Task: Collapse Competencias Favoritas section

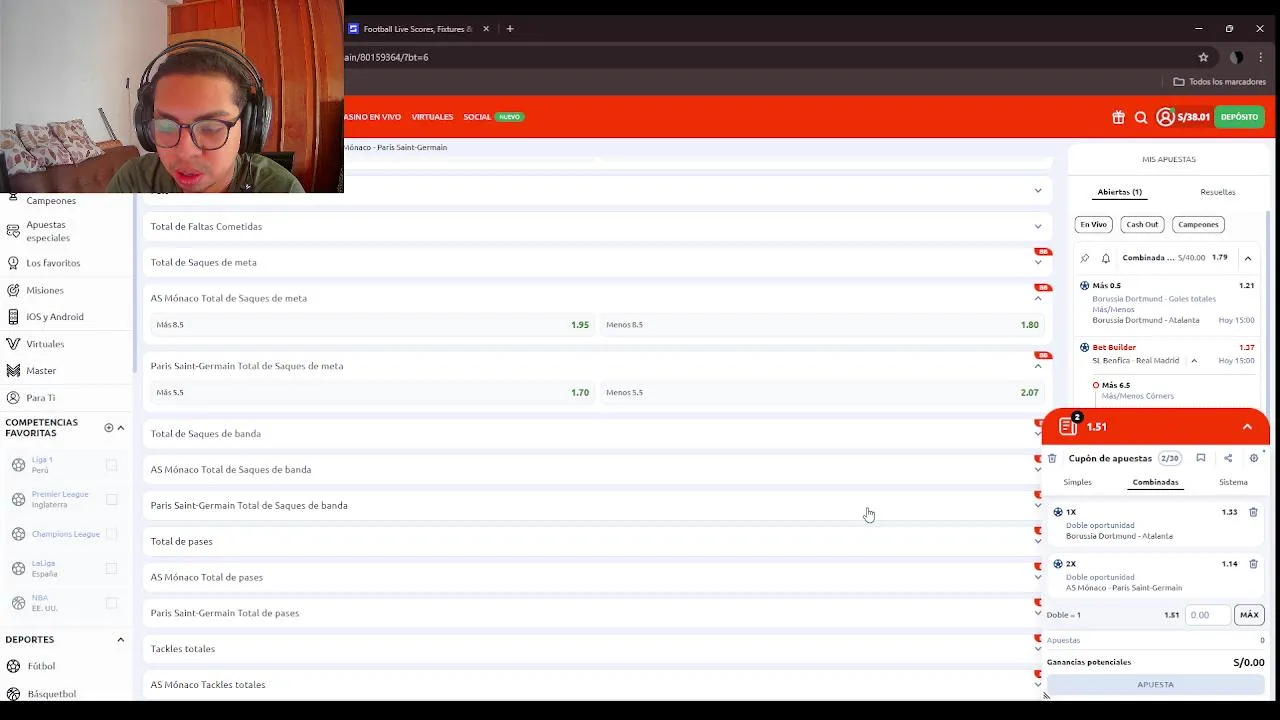Action: coord(121,428)
